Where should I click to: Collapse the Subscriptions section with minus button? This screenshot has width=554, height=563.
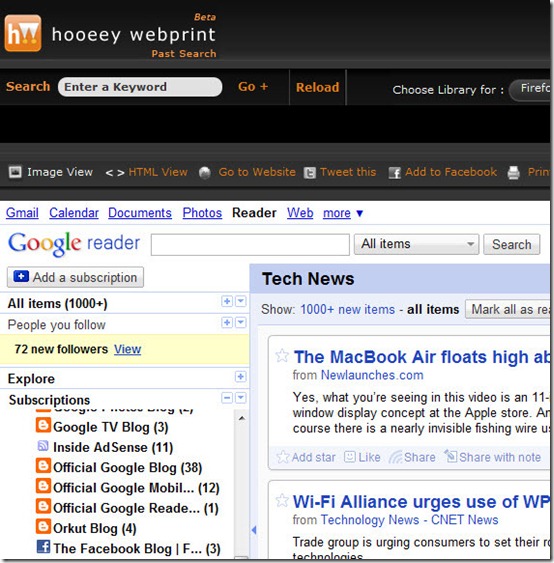pos(227,398)
